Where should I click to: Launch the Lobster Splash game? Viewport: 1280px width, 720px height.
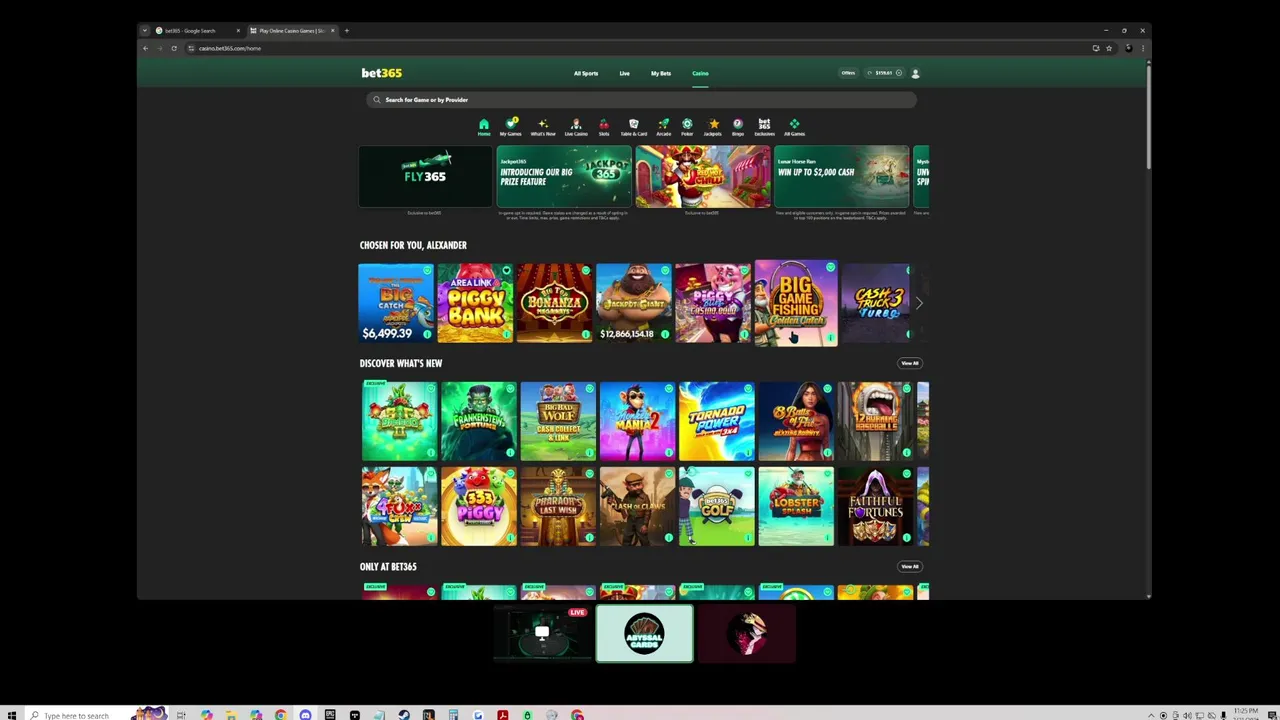(x=796, y=507)
